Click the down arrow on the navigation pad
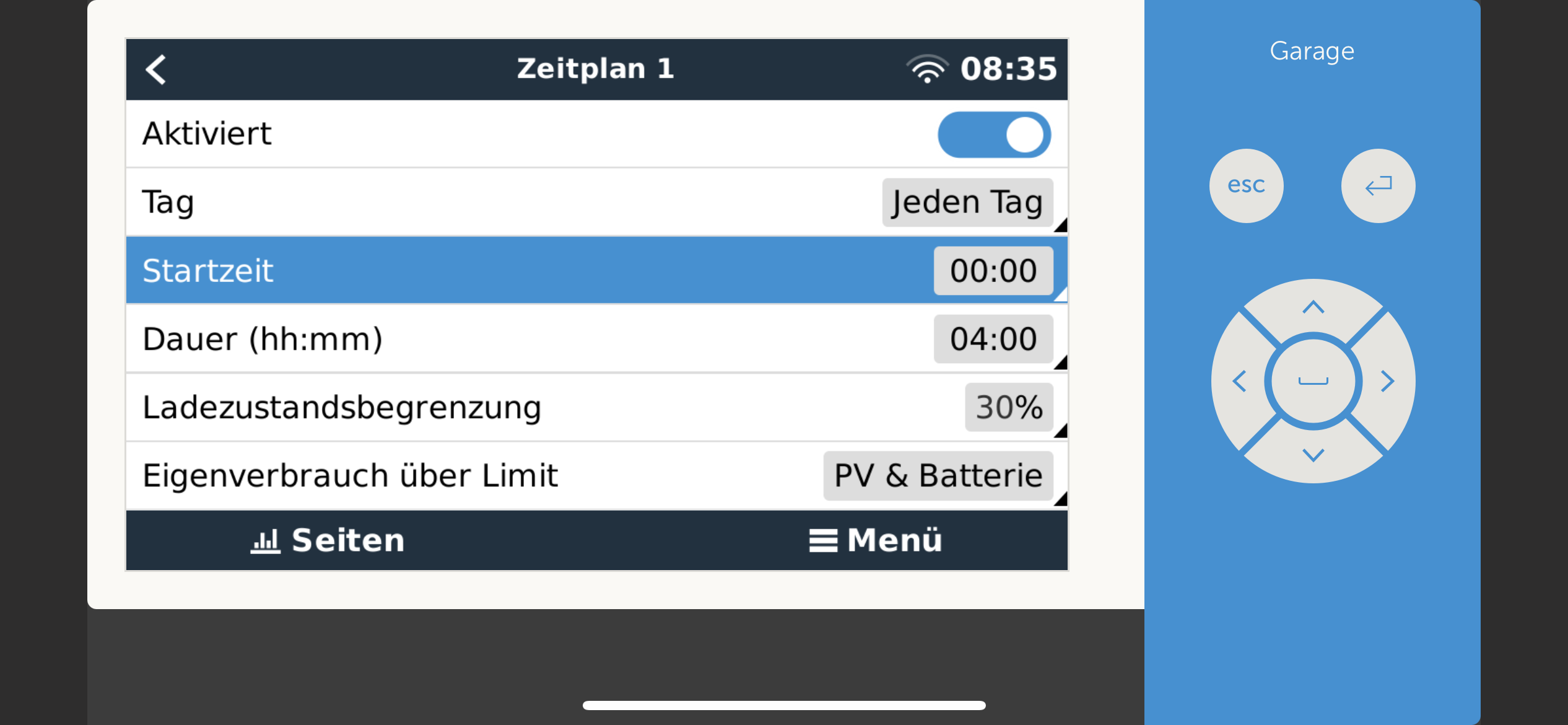1568x725 pixels. (1313, 455)
